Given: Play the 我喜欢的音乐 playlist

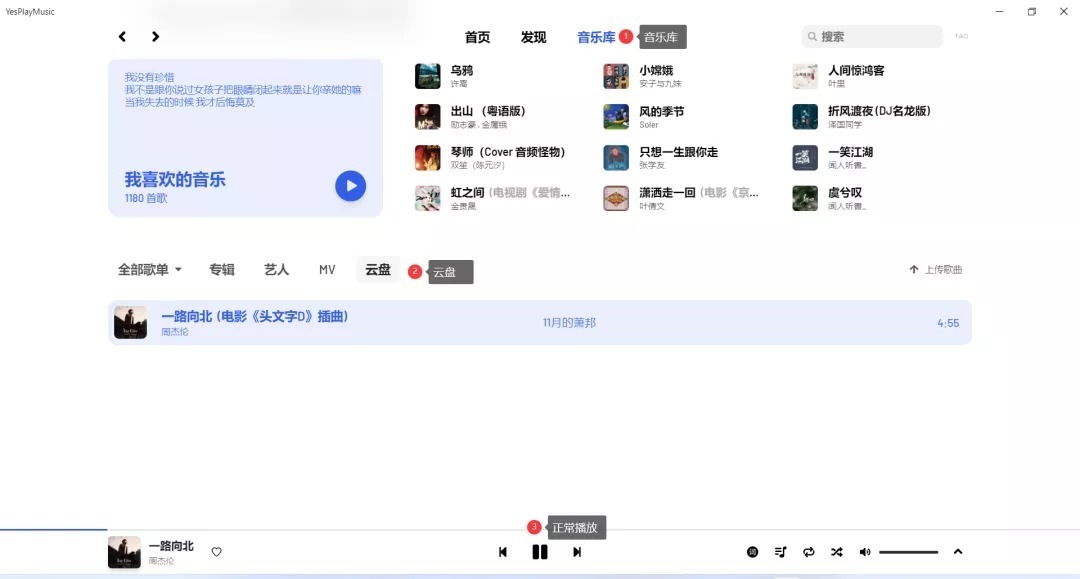Looking at the screenshot, I should pyautogui.click(x=351, y=186).
